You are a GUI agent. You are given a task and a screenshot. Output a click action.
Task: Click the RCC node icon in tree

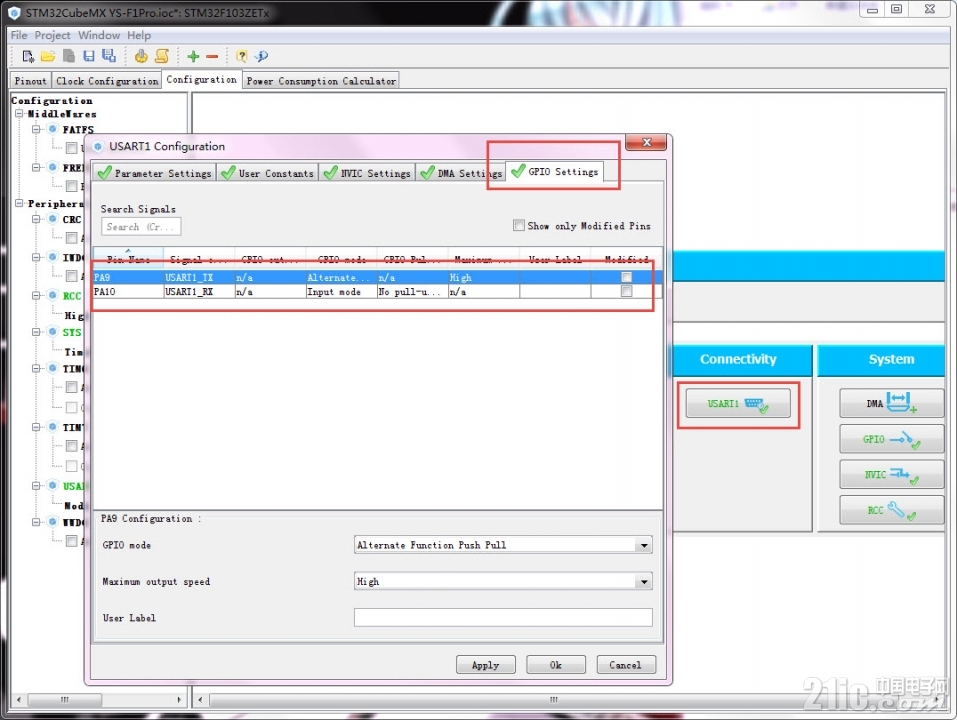click(52, 295)
